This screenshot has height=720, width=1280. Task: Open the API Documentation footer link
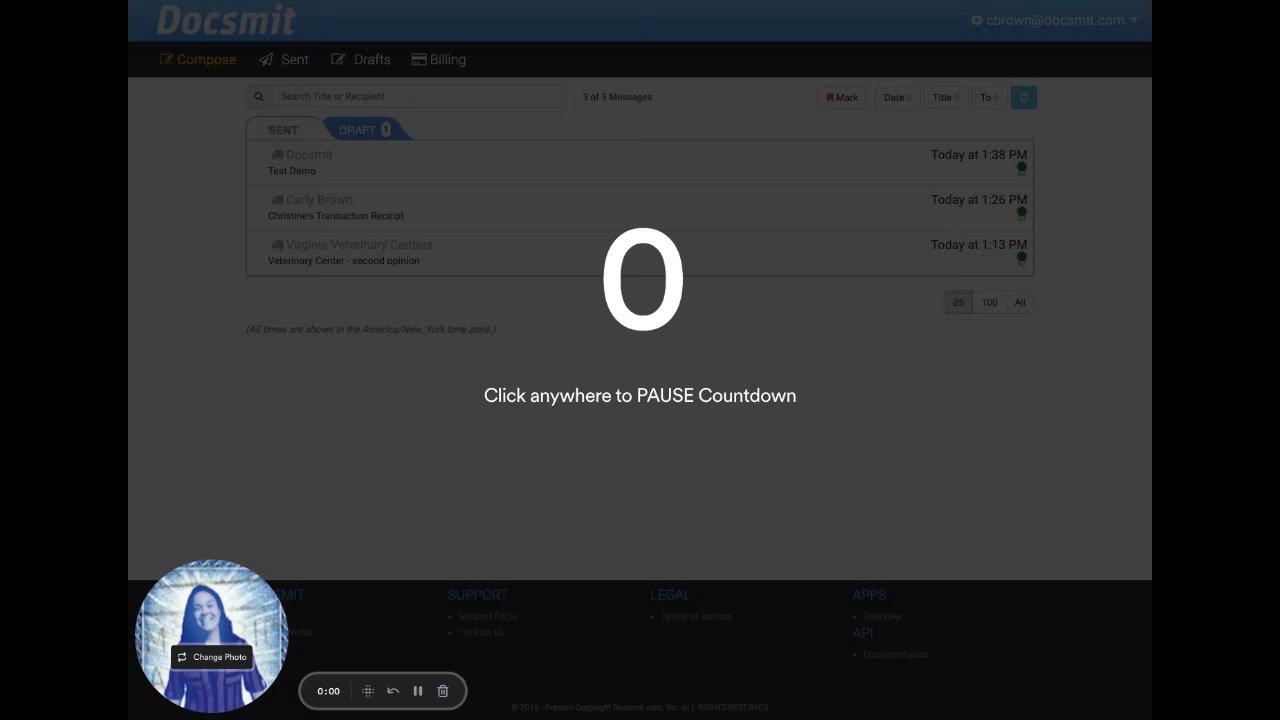pos(895,655)
